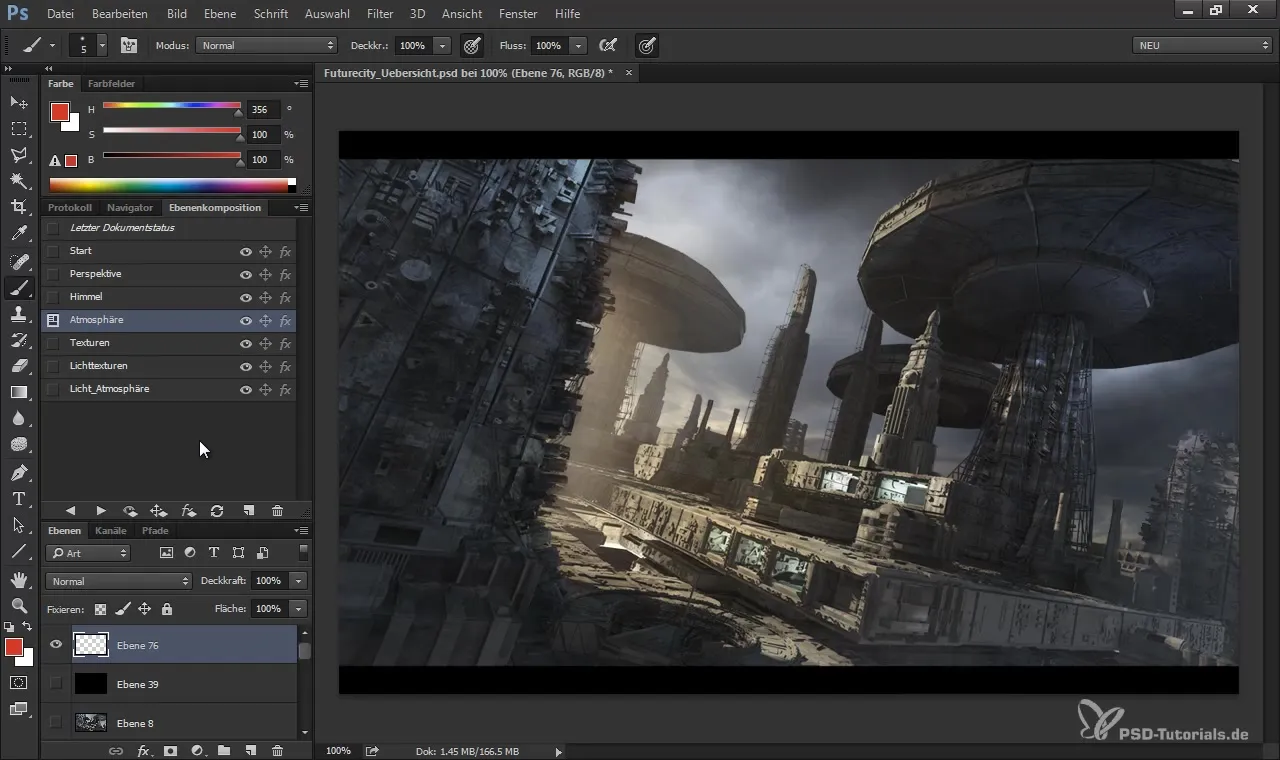Enable airbrush-style build-up effects
Image resolution: width=1280 pixels, height=760 pixels.
607,45
